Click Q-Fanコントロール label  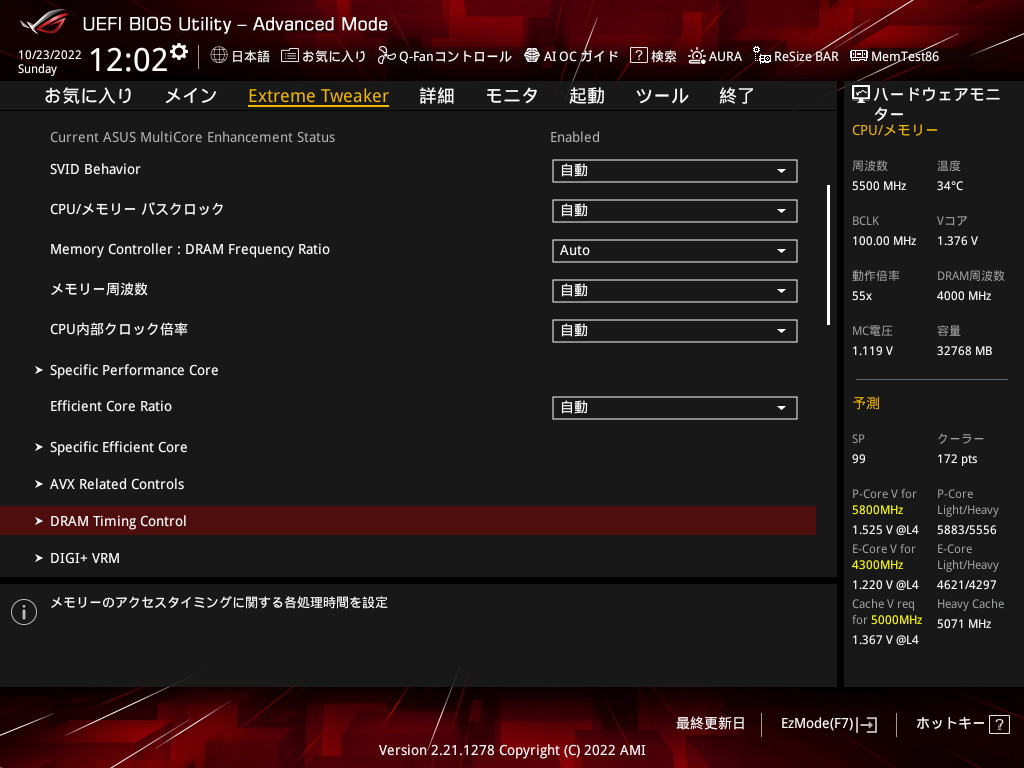click(455, 56)
